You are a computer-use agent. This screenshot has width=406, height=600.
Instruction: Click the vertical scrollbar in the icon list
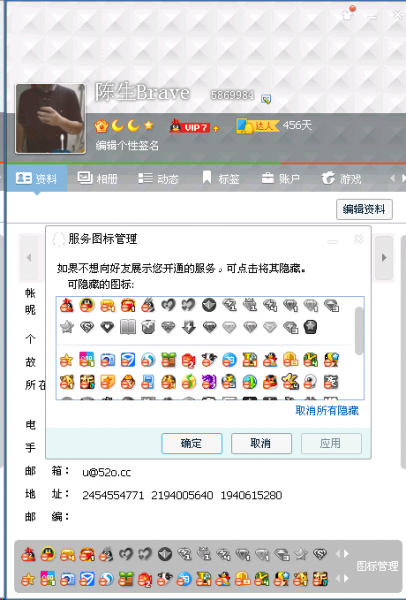(x=359, y=331)
